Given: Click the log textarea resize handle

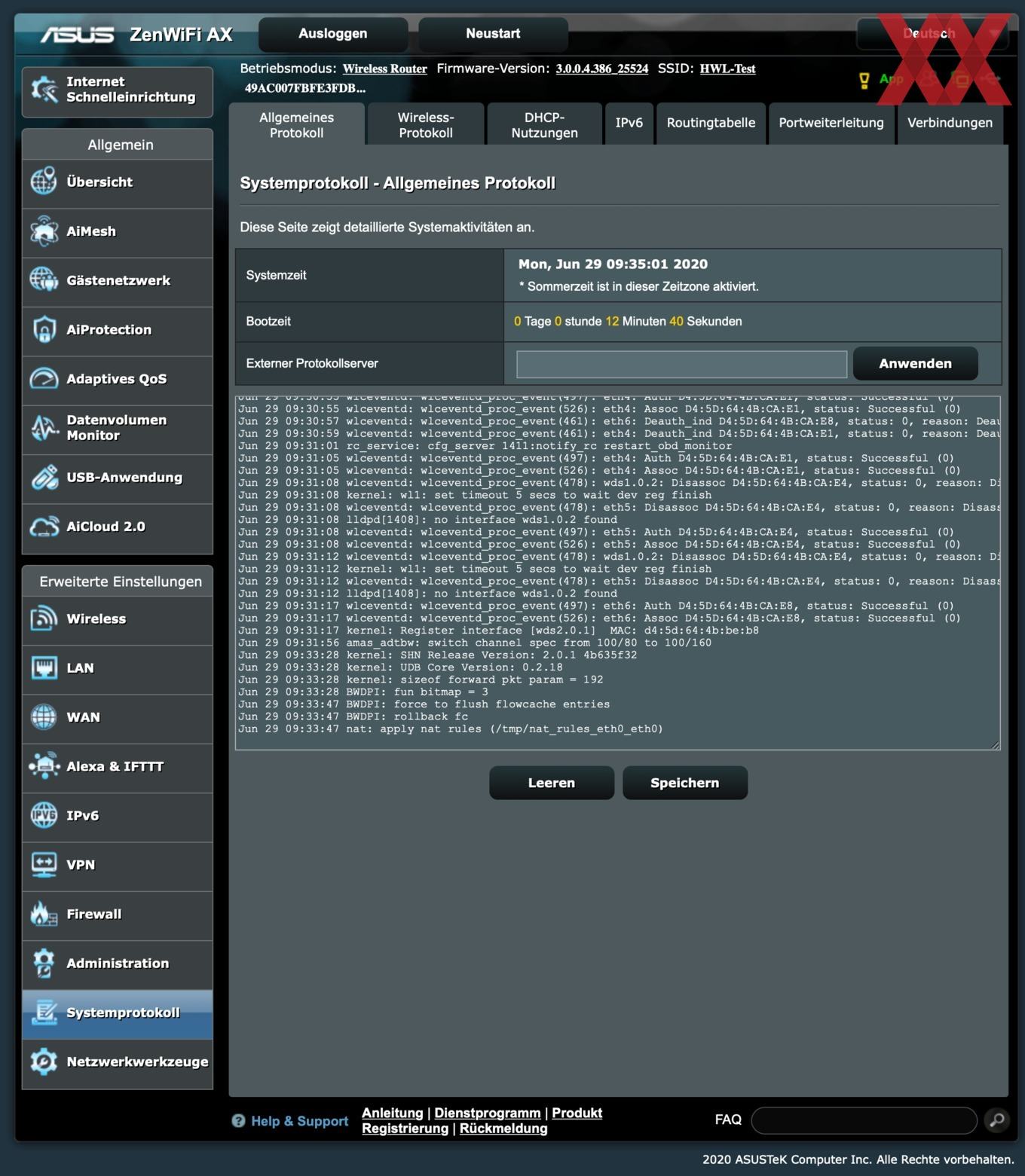Looking at the screenshot, I should [x=995, y=744].
